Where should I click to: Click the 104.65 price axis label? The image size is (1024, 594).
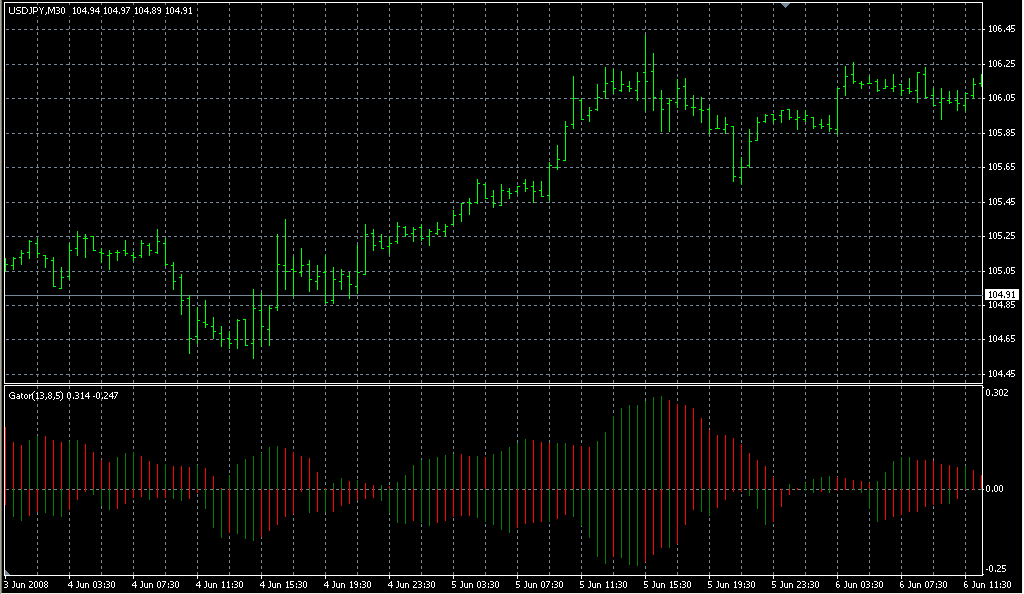(1001, 339)
